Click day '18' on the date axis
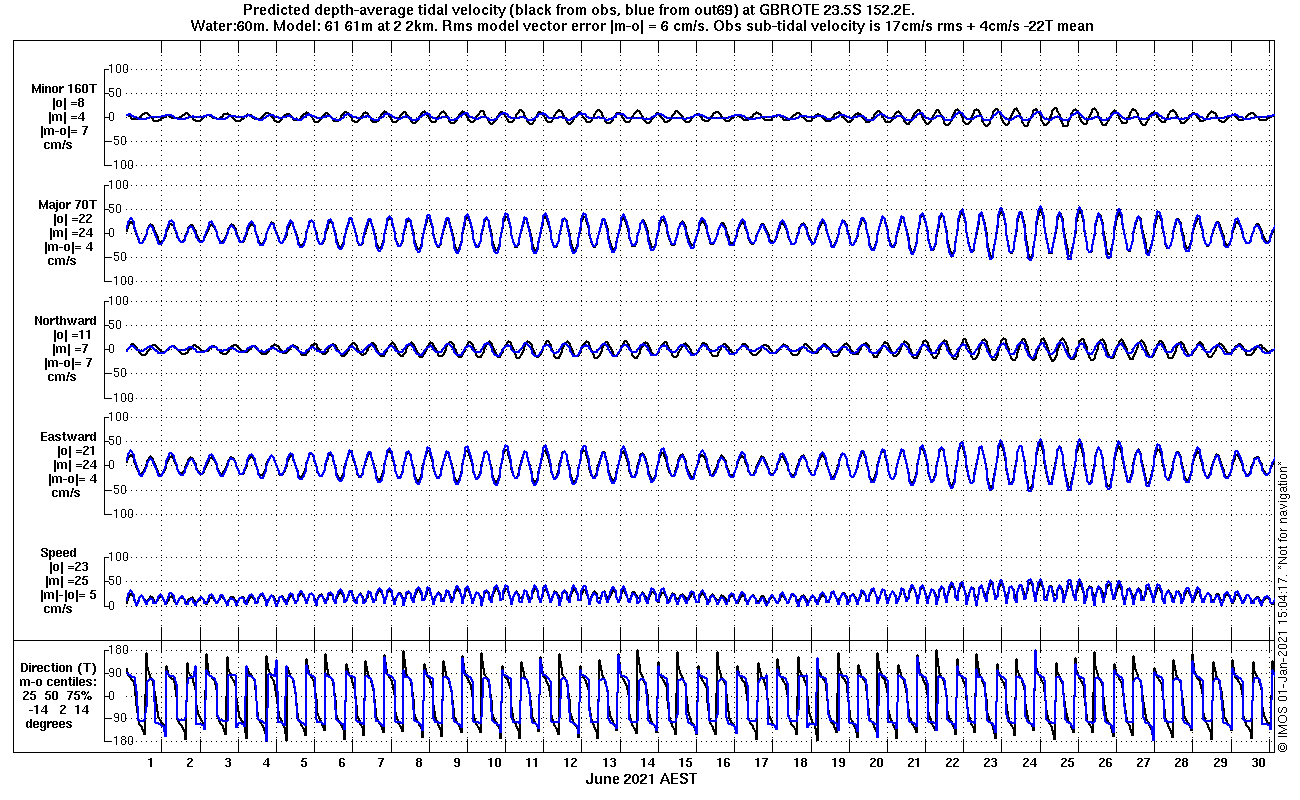Image resolution: width=1300 pixels, height=800 pixels. [800, 763]
